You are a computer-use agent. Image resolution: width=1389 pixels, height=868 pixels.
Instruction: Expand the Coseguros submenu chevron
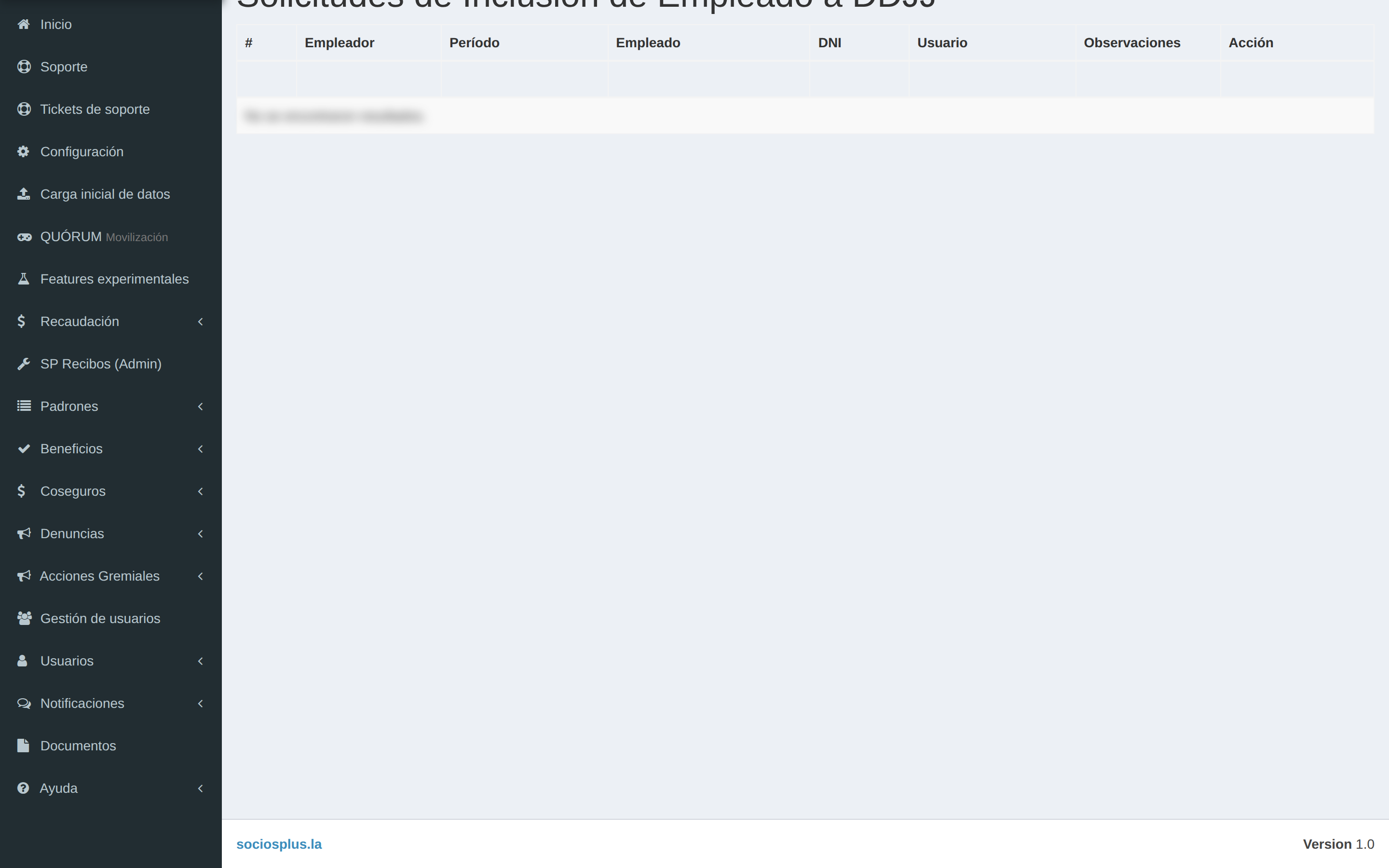click(x=200, y=491)
